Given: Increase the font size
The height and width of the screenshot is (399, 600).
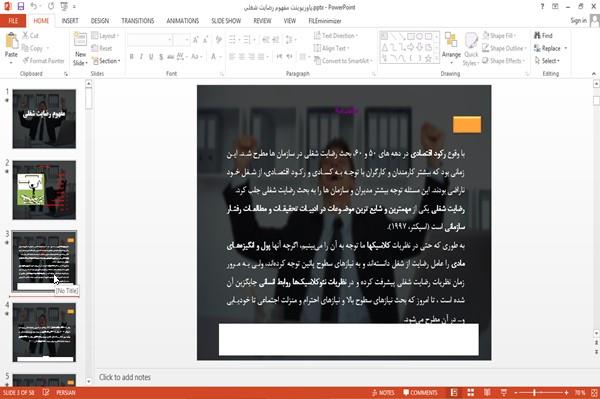Looking at the screenshot, I should coord(196,39).
